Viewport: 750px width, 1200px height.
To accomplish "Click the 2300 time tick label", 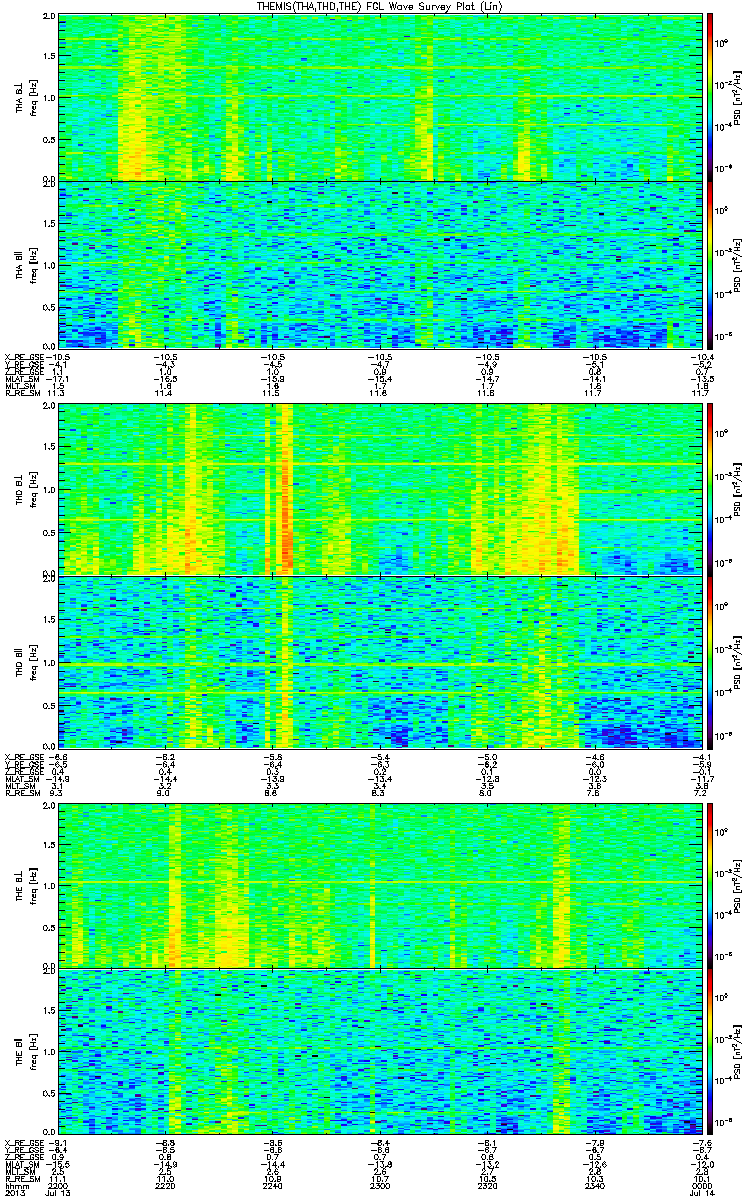I will pos(379,1187).
